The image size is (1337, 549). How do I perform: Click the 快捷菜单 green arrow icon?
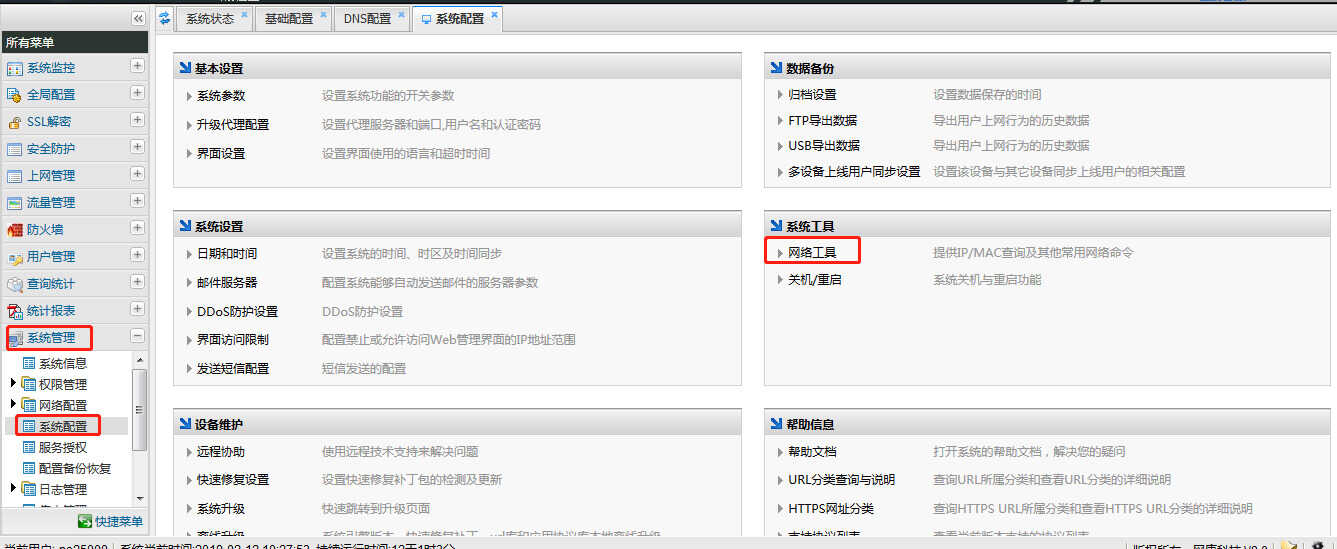85,522
